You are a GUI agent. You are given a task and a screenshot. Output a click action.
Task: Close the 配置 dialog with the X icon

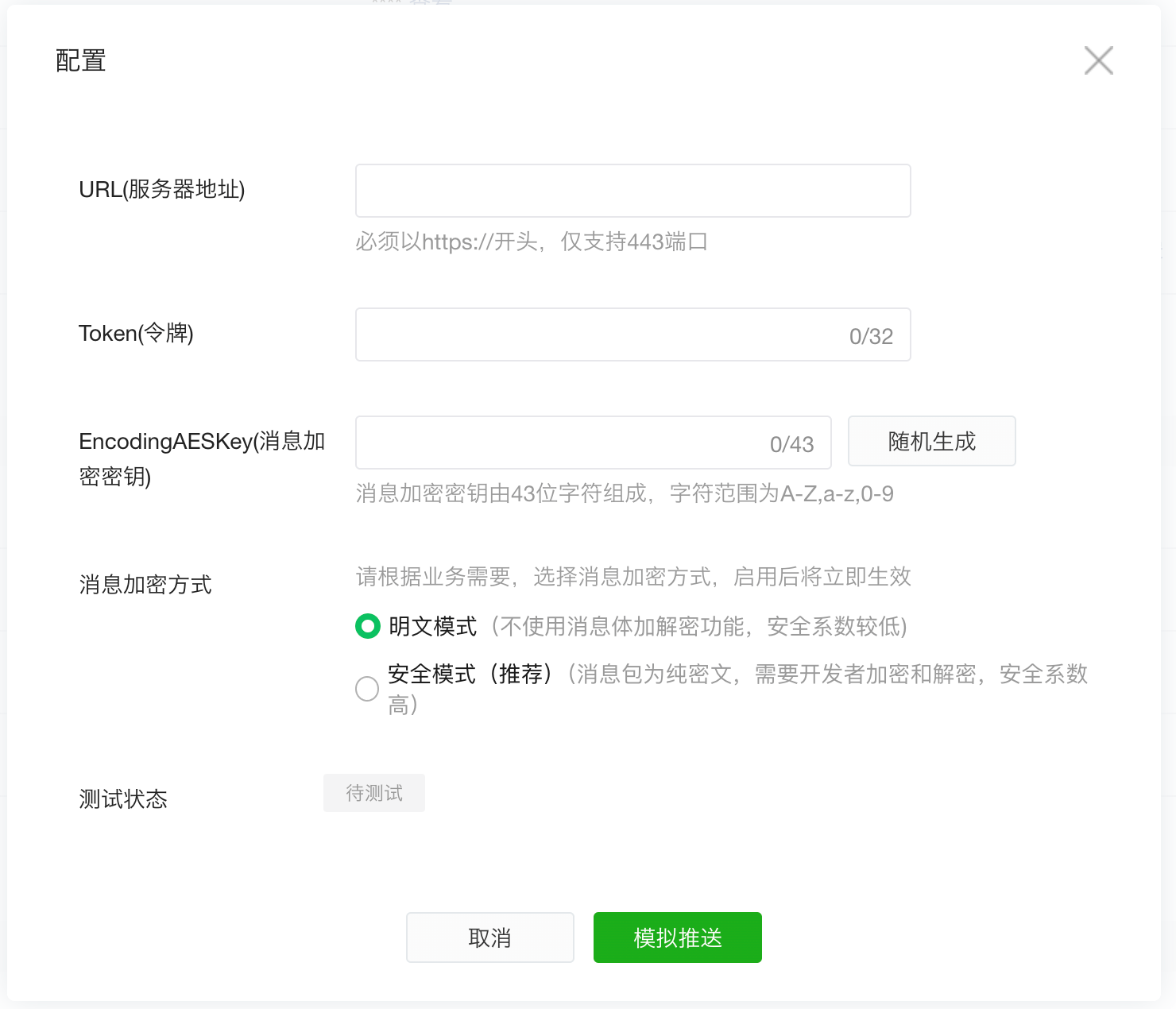1098,60
